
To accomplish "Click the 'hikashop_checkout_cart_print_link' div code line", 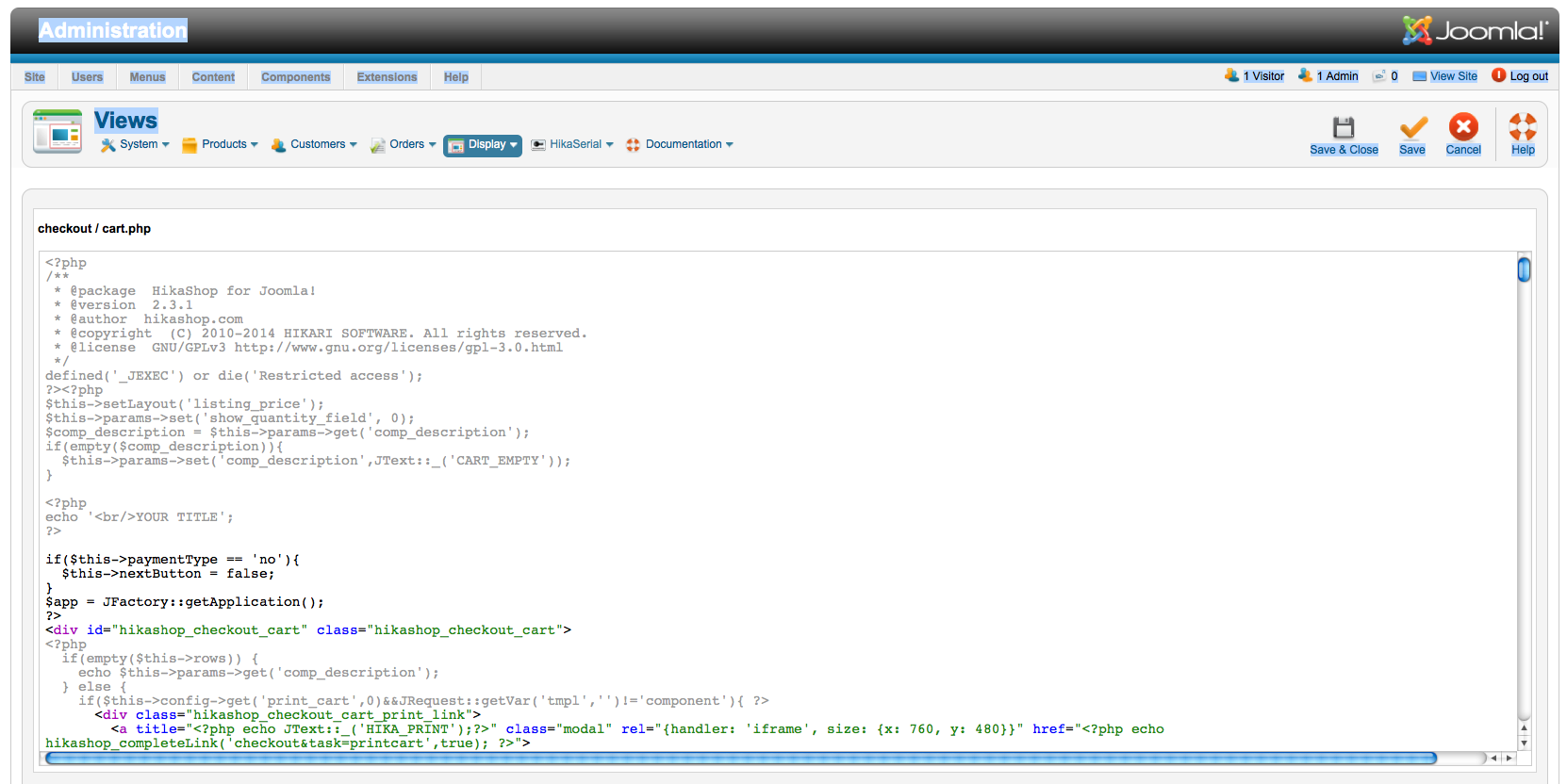I will click(288, 715).
